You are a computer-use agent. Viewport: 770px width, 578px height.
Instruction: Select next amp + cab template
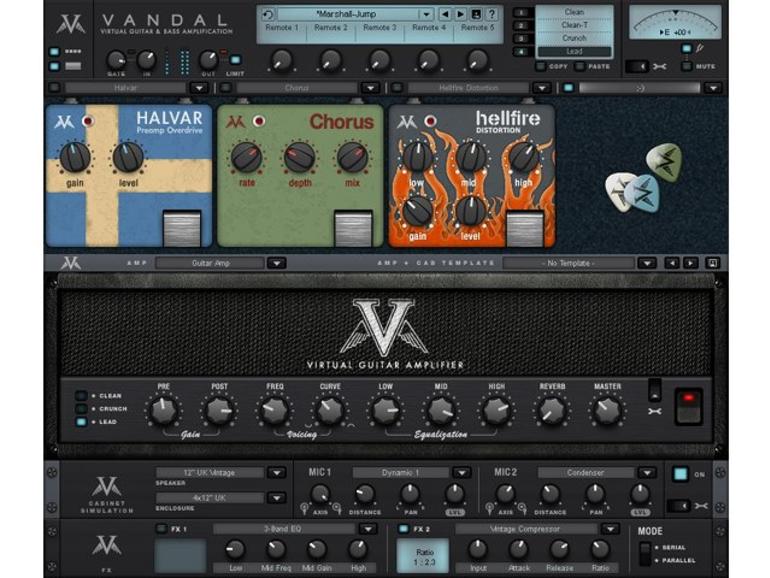pyautogui.click(x=690, y=263)
